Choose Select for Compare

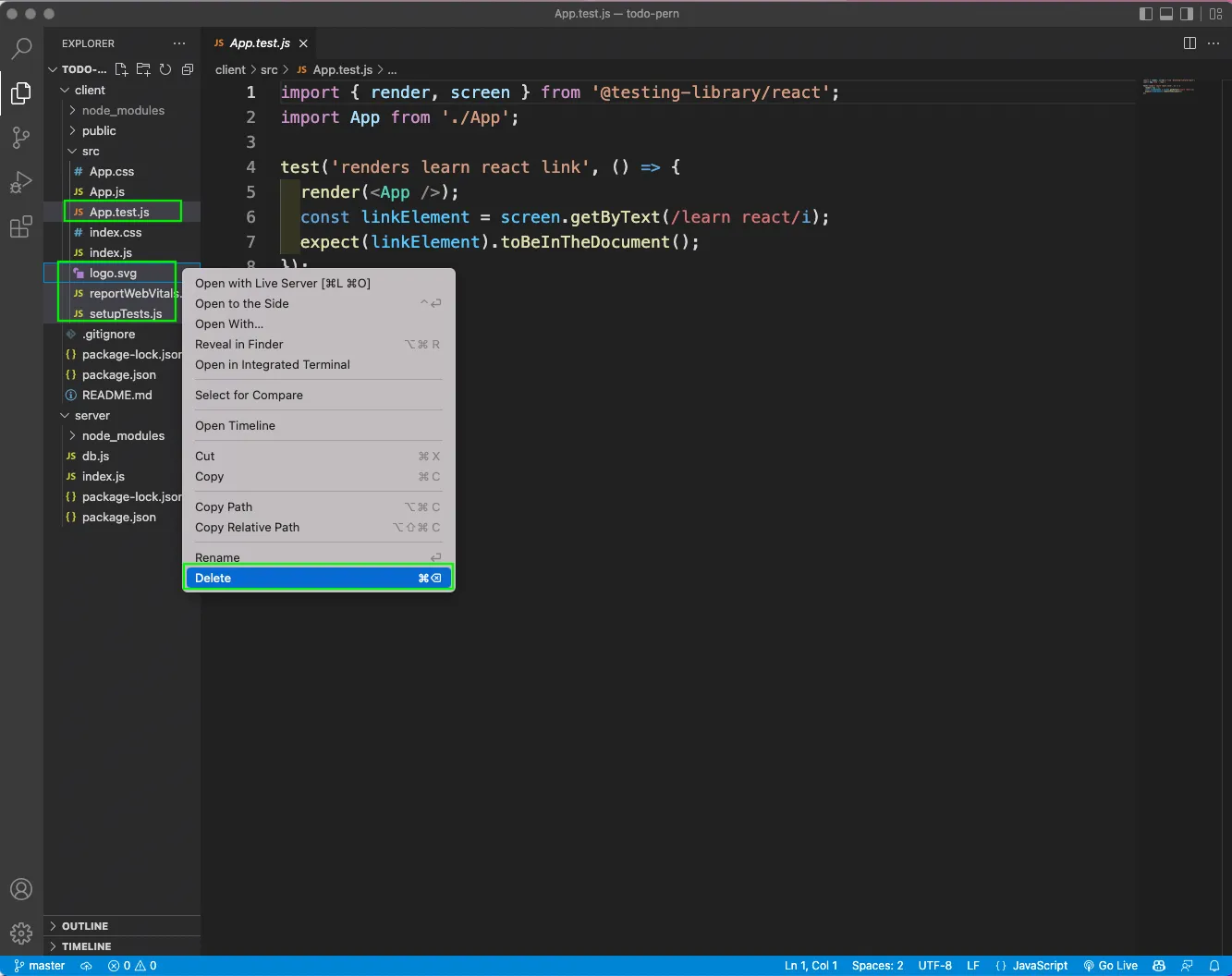[318, 395]
